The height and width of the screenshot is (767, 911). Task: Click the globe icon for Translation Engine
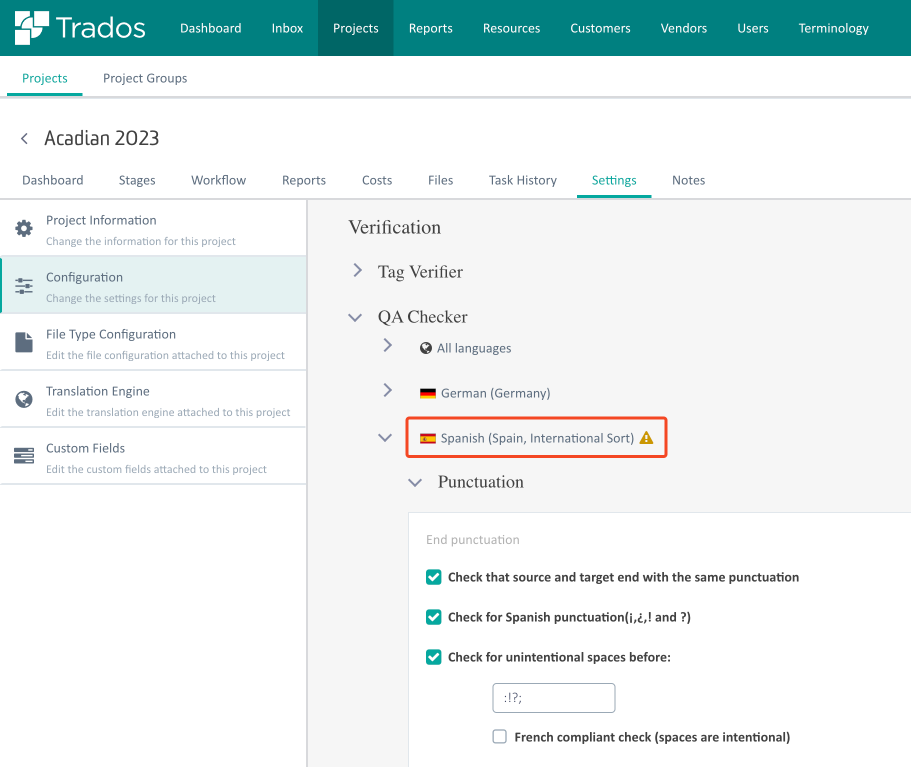[24, 399]
